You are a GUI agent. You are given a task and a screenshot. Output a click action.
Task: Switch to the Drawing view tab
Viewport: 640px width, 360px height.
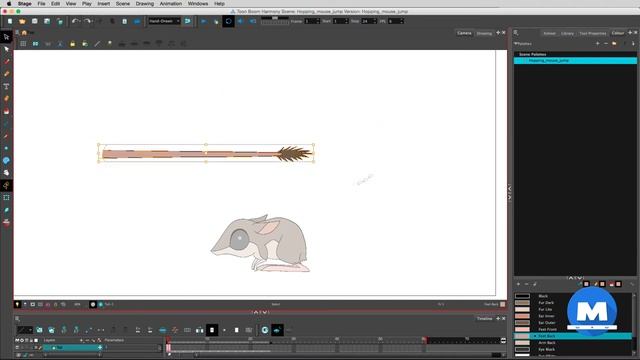tap(484, 33)
